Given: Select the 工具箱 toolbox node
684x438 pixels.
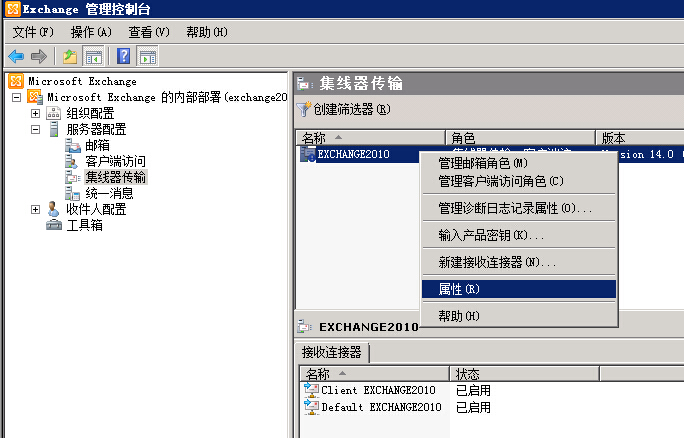Looking at the screenshot, I should coord(84,225).
